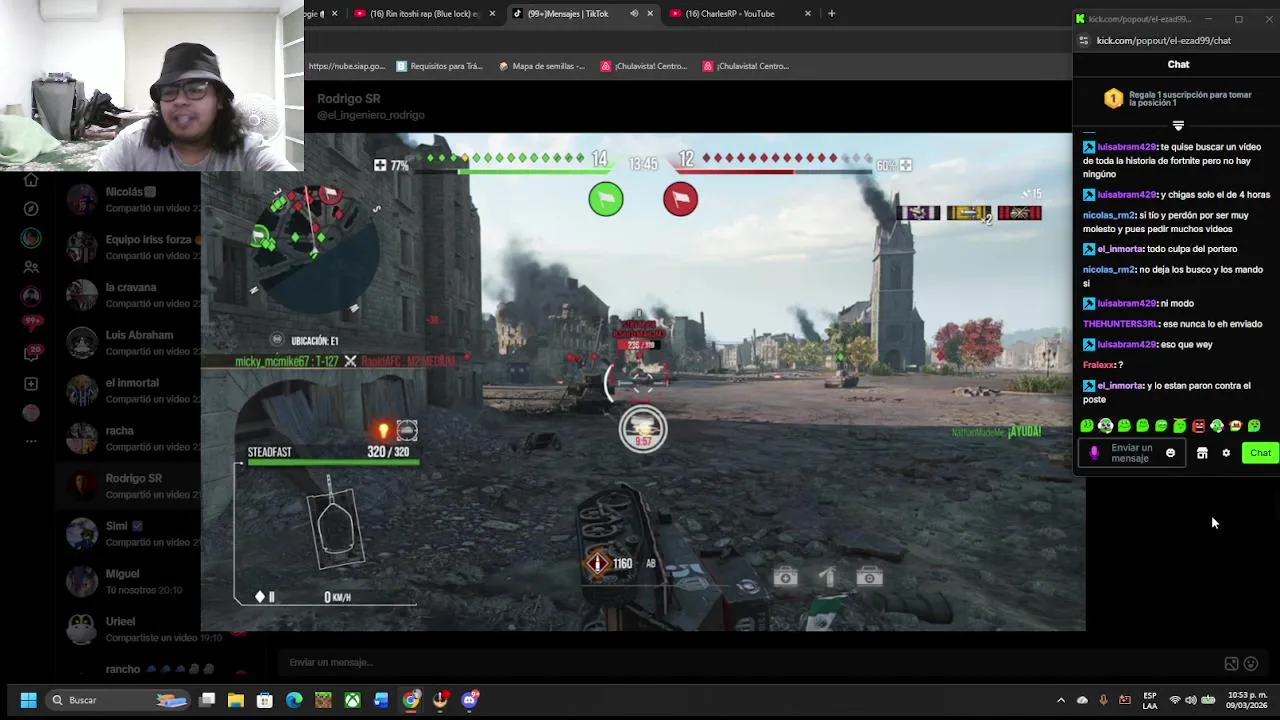This screenshot has height=720, width=1280.
Task: Open Discord from the taskbar
Action: 470,700
